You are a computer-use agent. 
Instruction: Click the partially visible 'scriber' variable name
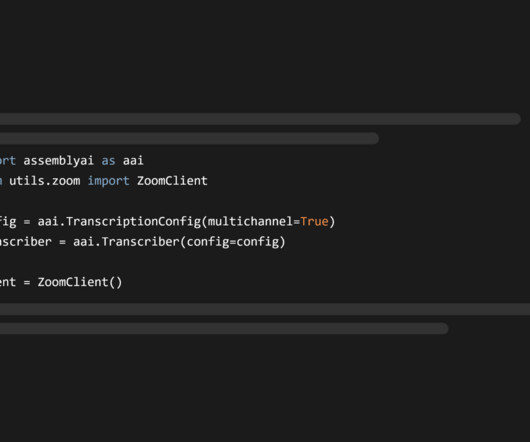point(26,242)
